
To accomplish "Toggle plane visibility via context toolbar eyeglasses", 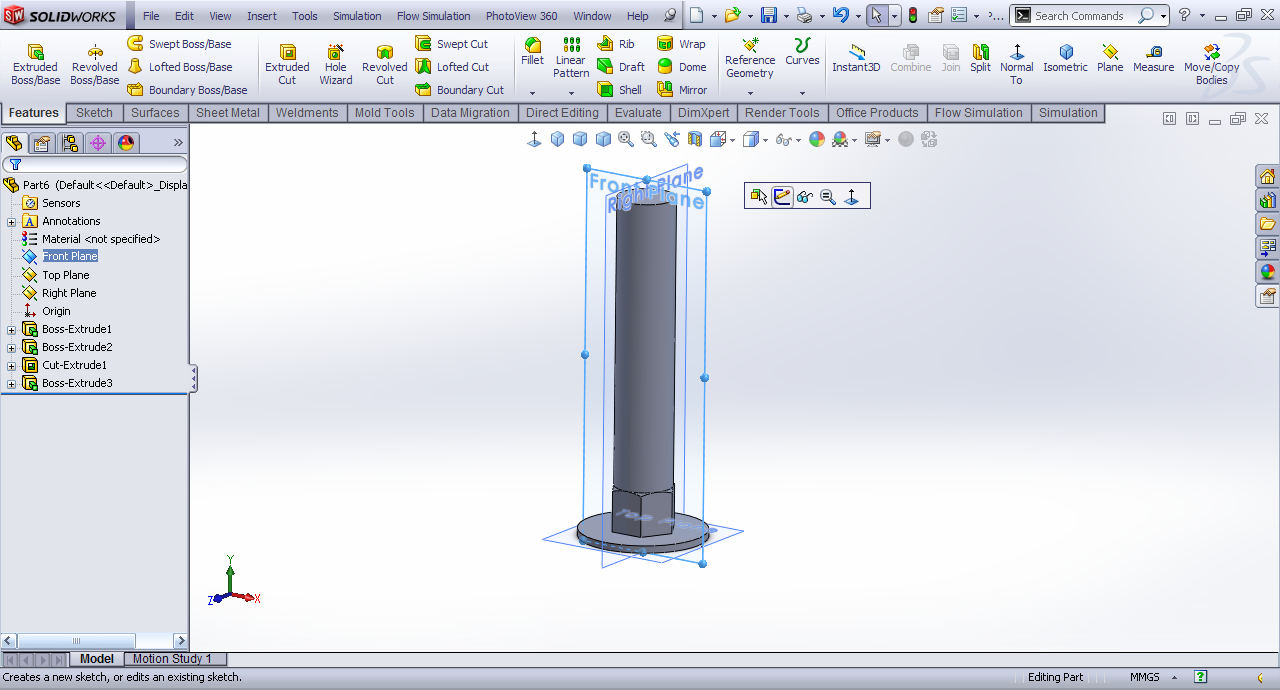I will pos(805,197).
